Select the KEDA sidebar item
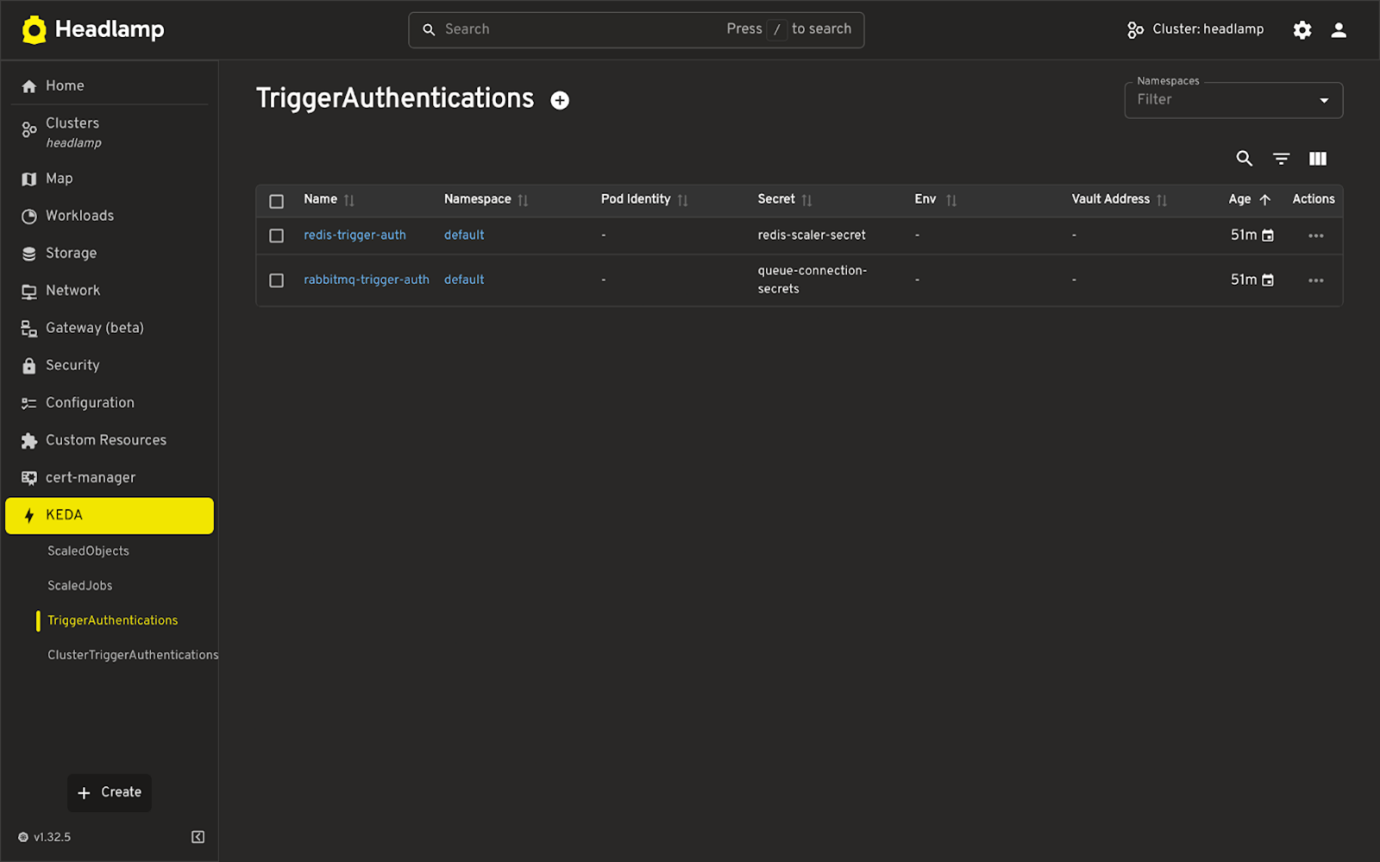The height and width of the screenshot is (862, 1380). 109,515
